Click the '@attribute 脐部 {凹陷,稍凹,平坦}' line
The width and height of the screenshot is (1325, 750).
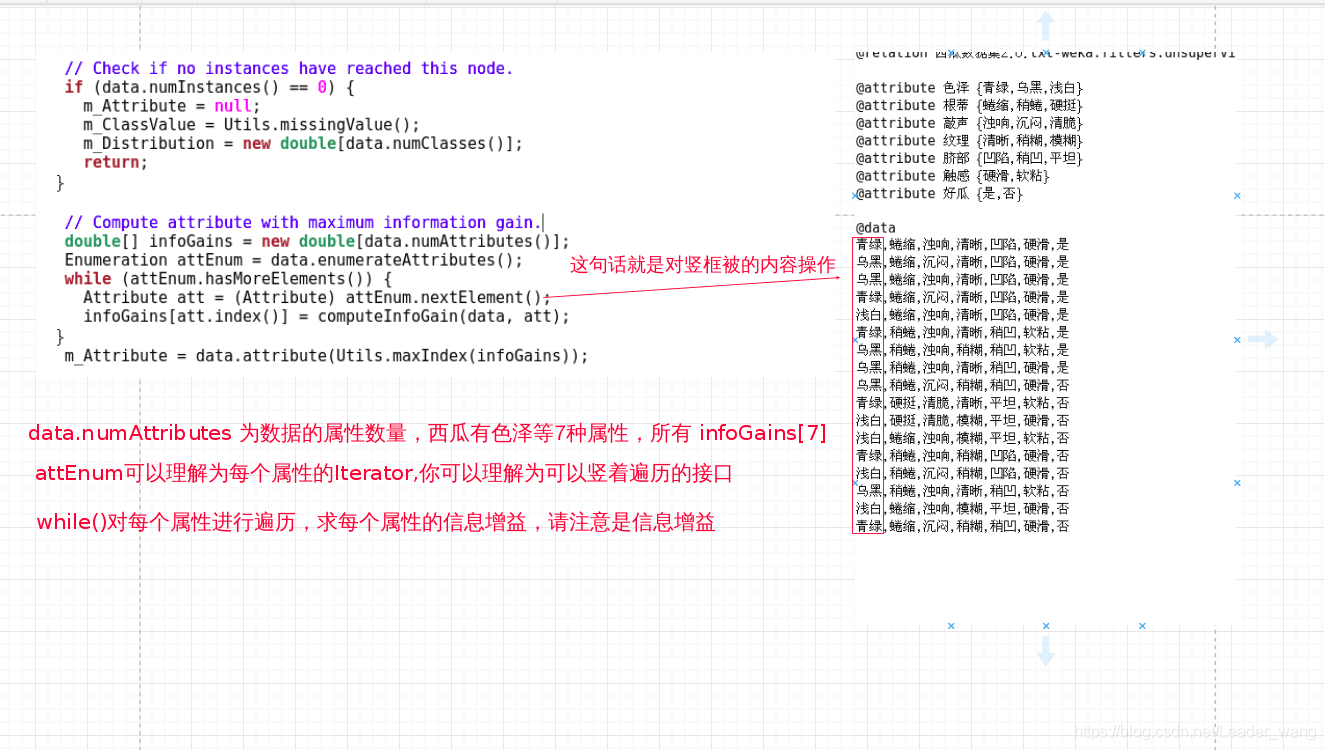point(969,158)
